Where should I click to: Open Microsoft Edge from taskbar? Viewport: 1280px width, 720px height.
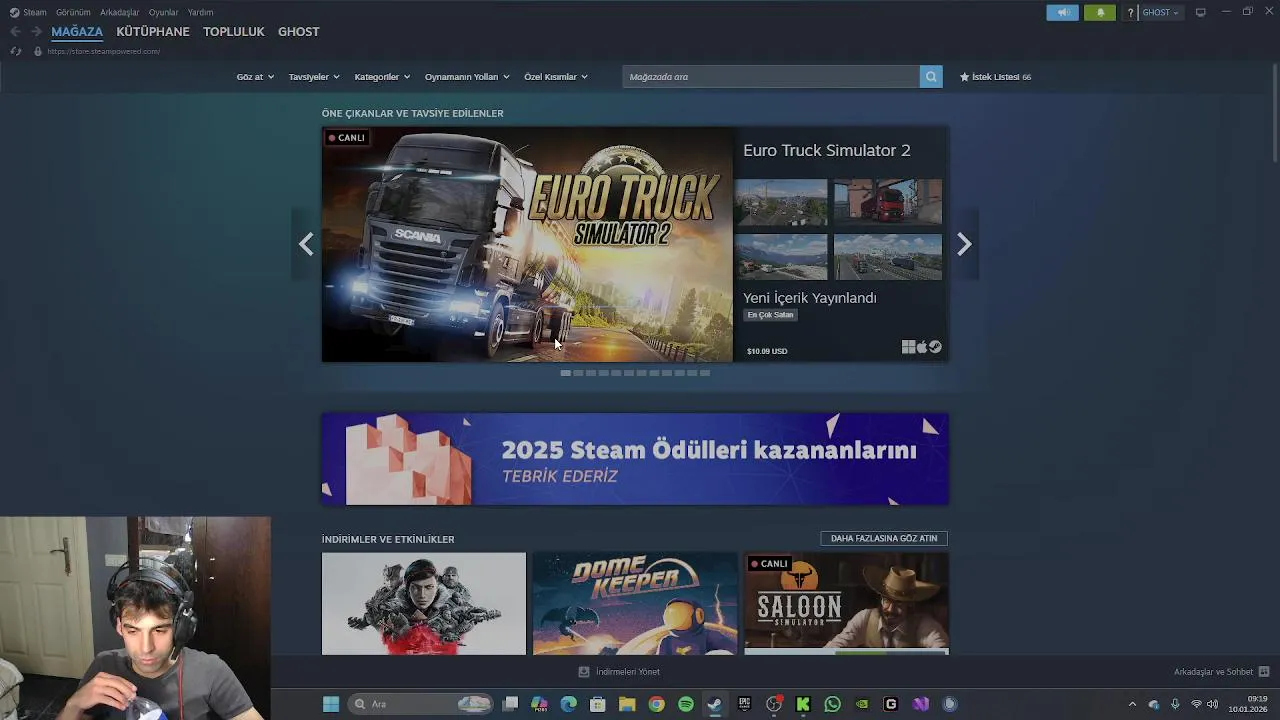point(569,704)
